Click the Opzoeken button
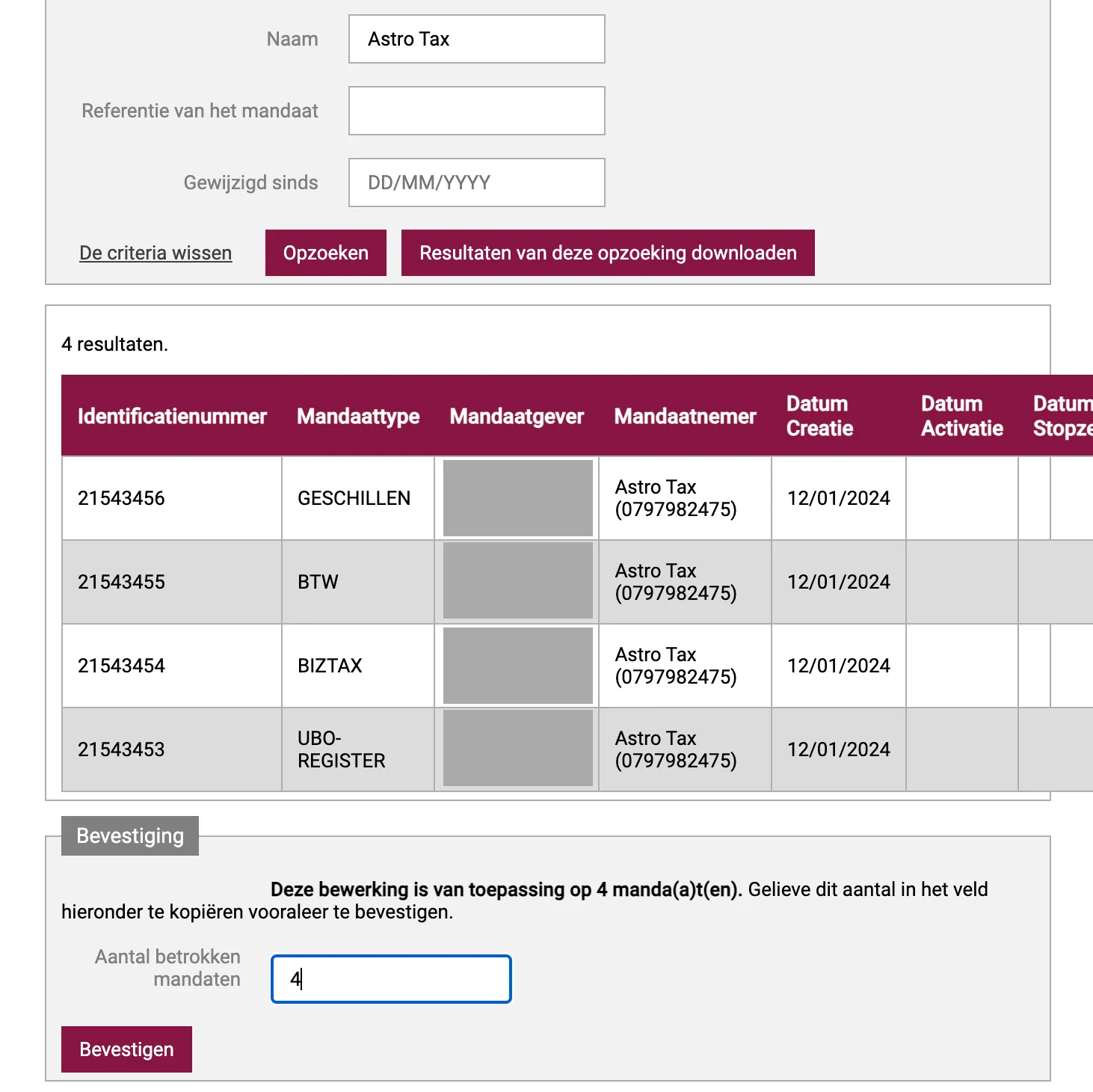1093x1092 pixels. pos(326,253)
